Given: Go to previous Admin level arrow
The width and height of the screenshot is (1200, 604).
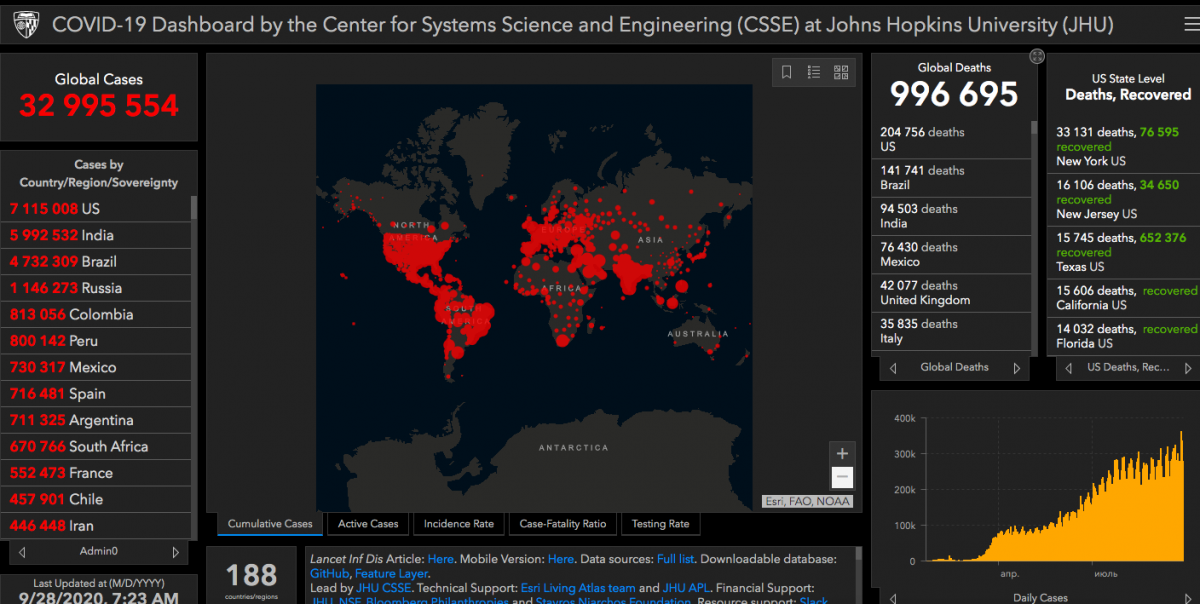Looking at the screenshot, I should [22, 551].
